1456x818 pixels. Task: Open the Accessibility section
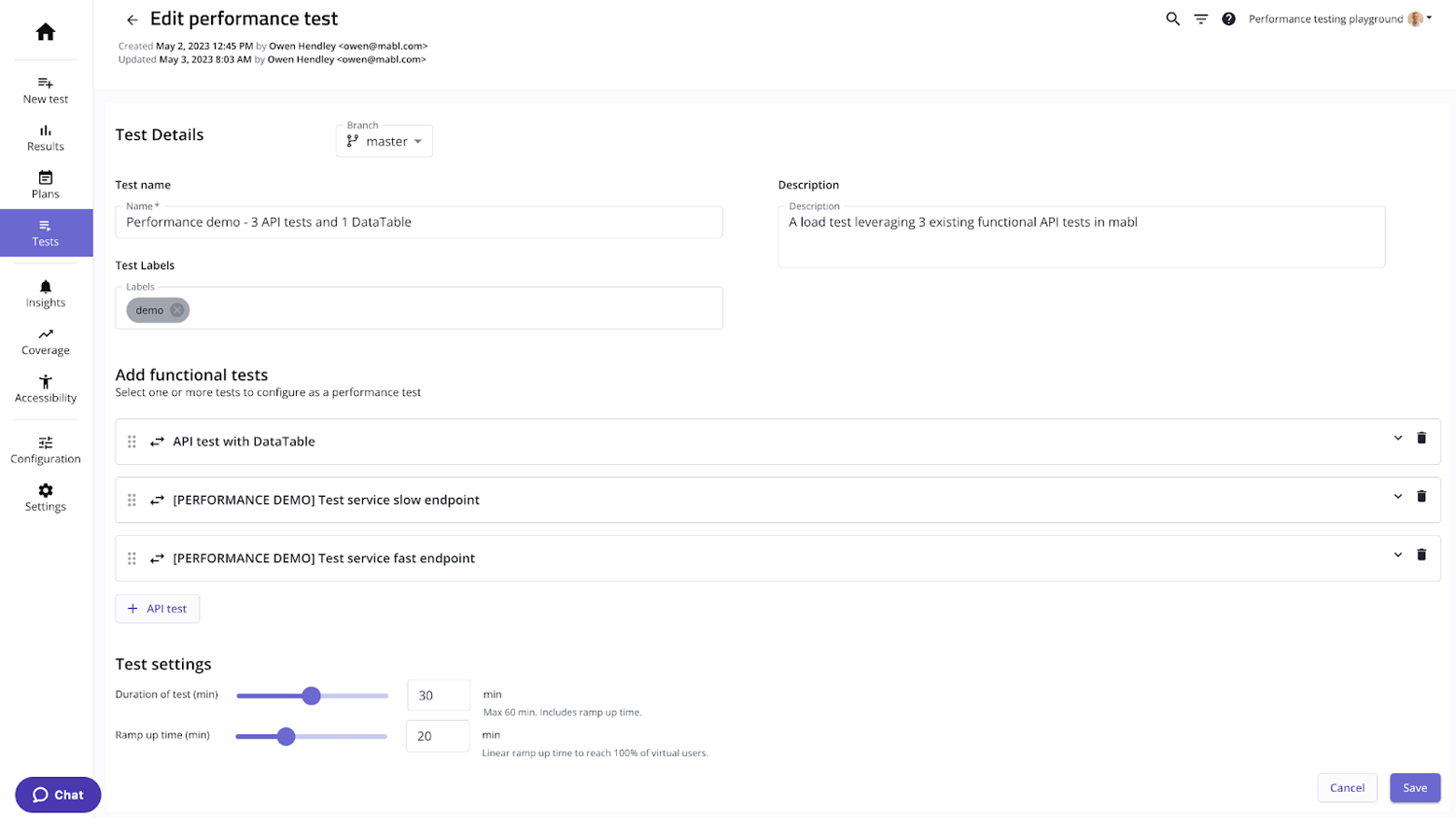pos(45,388)
